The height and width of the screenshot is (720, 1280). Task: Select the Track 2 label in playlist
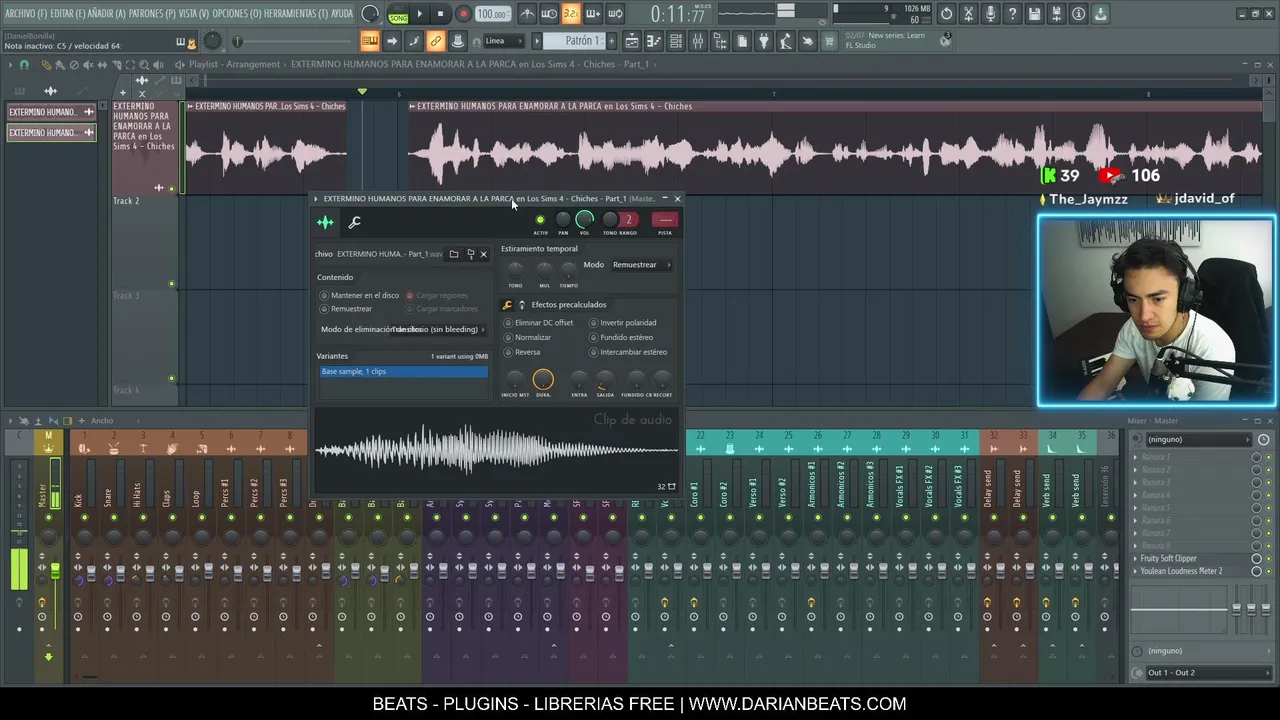tap(126, 201)
